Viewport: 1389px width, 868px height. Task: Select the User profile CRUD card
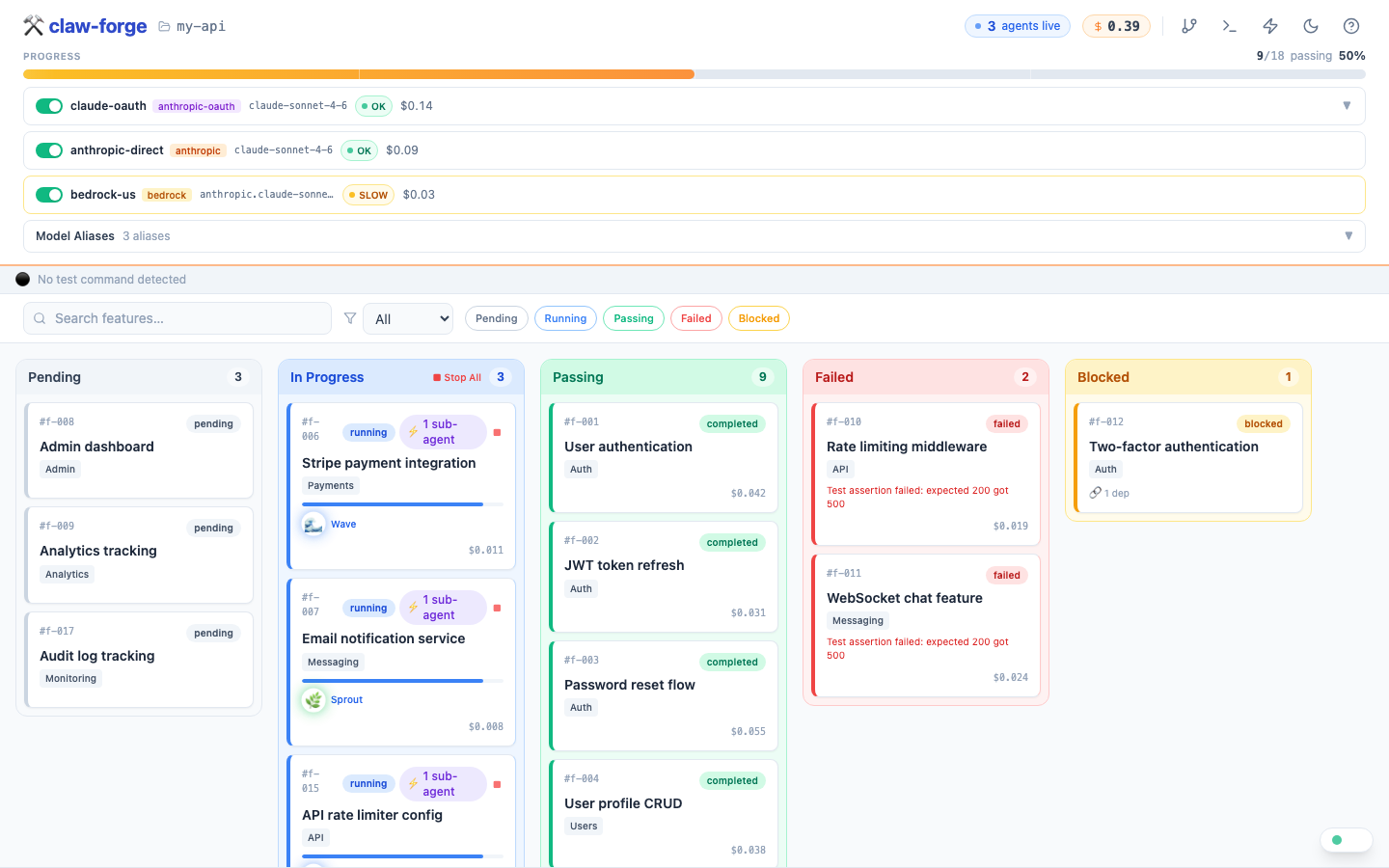(x=664, y=814)
